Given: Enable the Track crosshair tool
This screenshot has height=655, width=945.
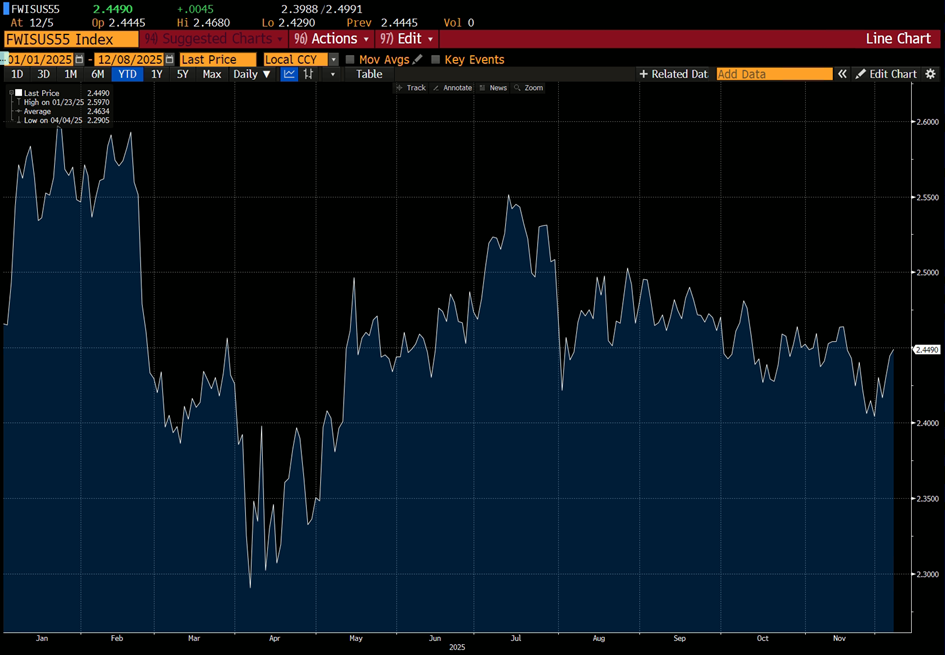Looking at the screenshot, I should (x=411, y=88).
